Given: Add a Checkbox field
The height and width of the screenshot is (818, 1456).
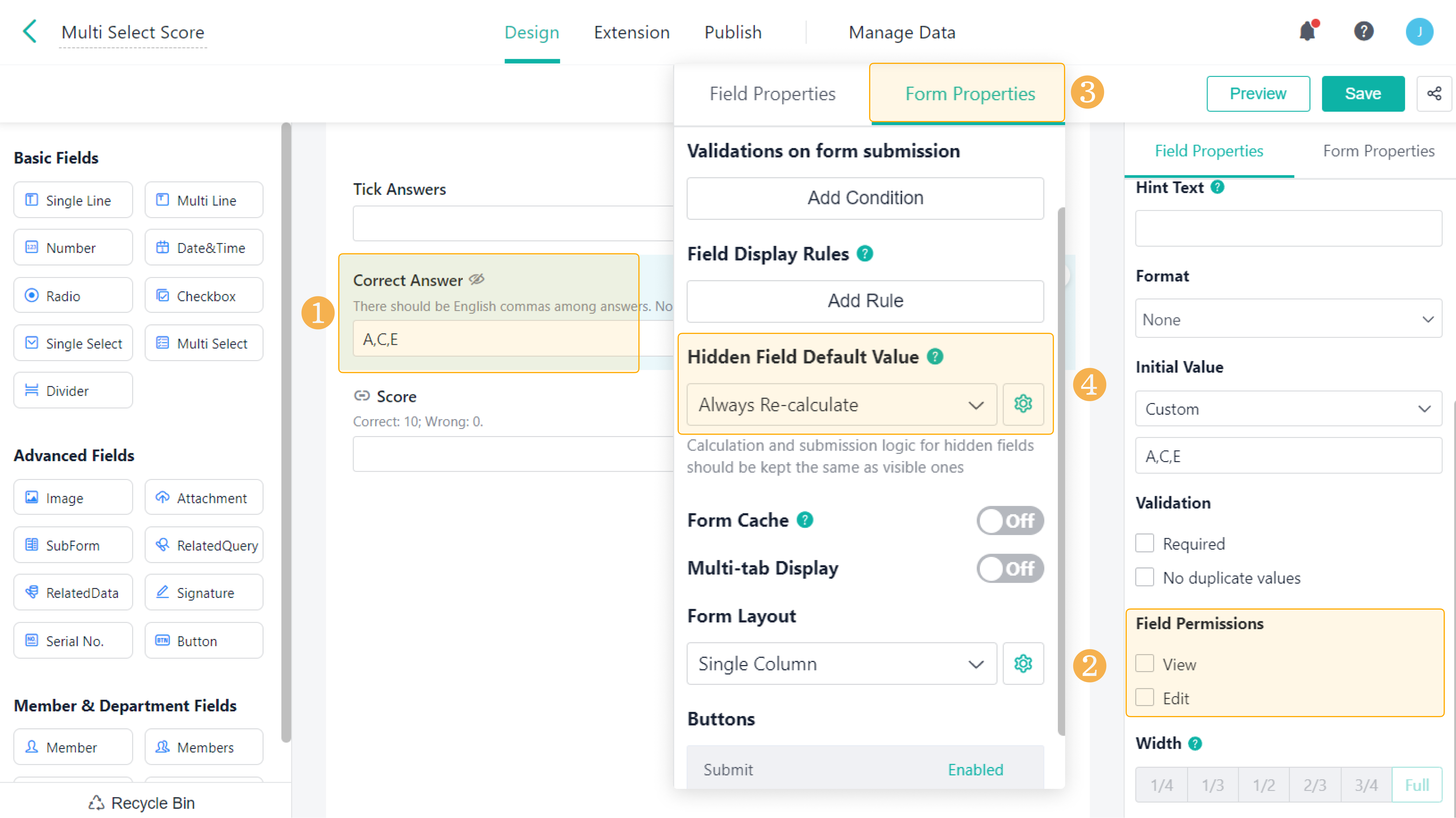Looking at the screenshot, I should [204, 295].
